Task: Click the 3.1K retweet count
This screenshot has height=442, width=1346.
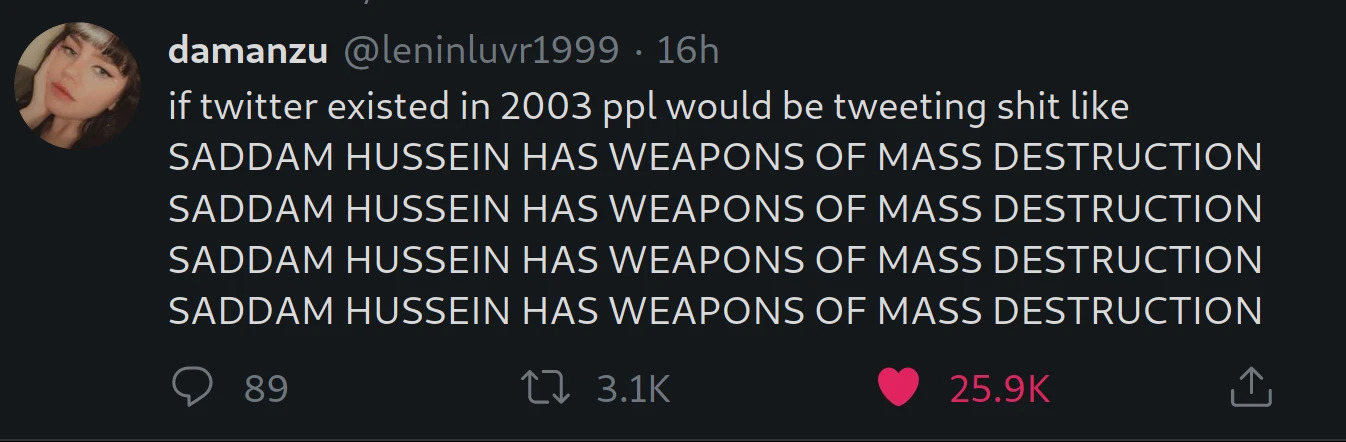Action: (633, 388)
